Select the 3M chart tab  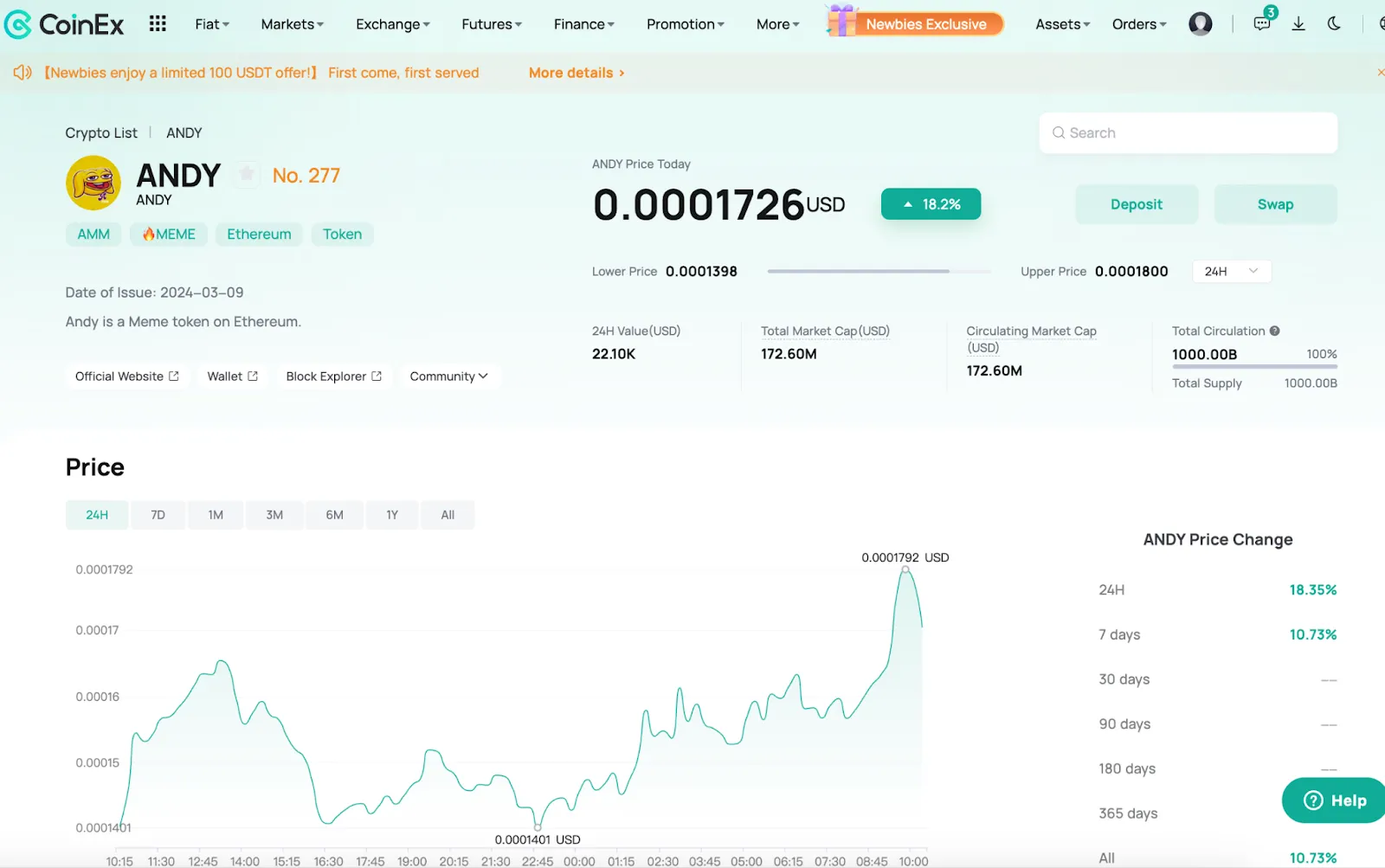click(x=274, y=514)
